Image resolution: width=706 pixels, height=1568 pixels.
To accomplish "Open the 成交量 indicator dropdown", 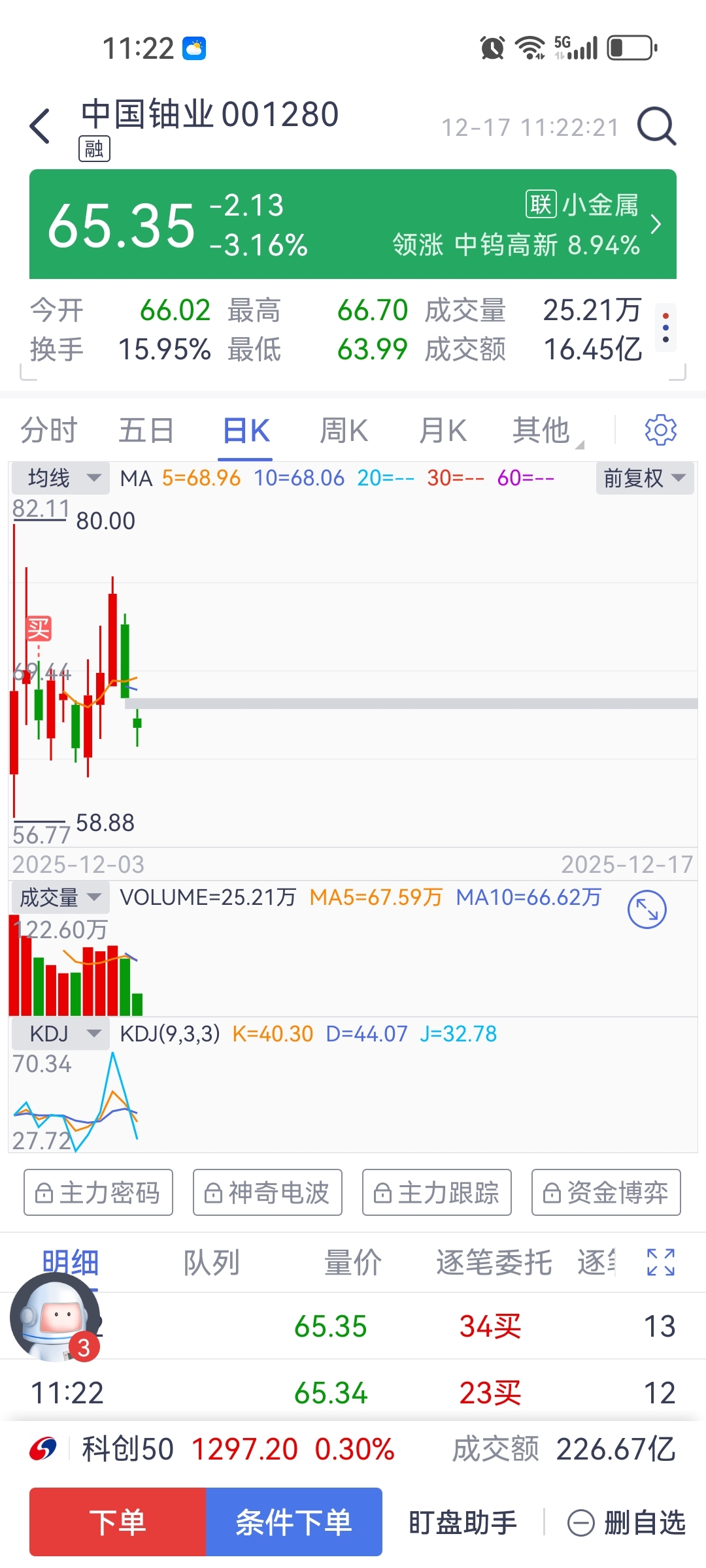I will click(60, 898).
